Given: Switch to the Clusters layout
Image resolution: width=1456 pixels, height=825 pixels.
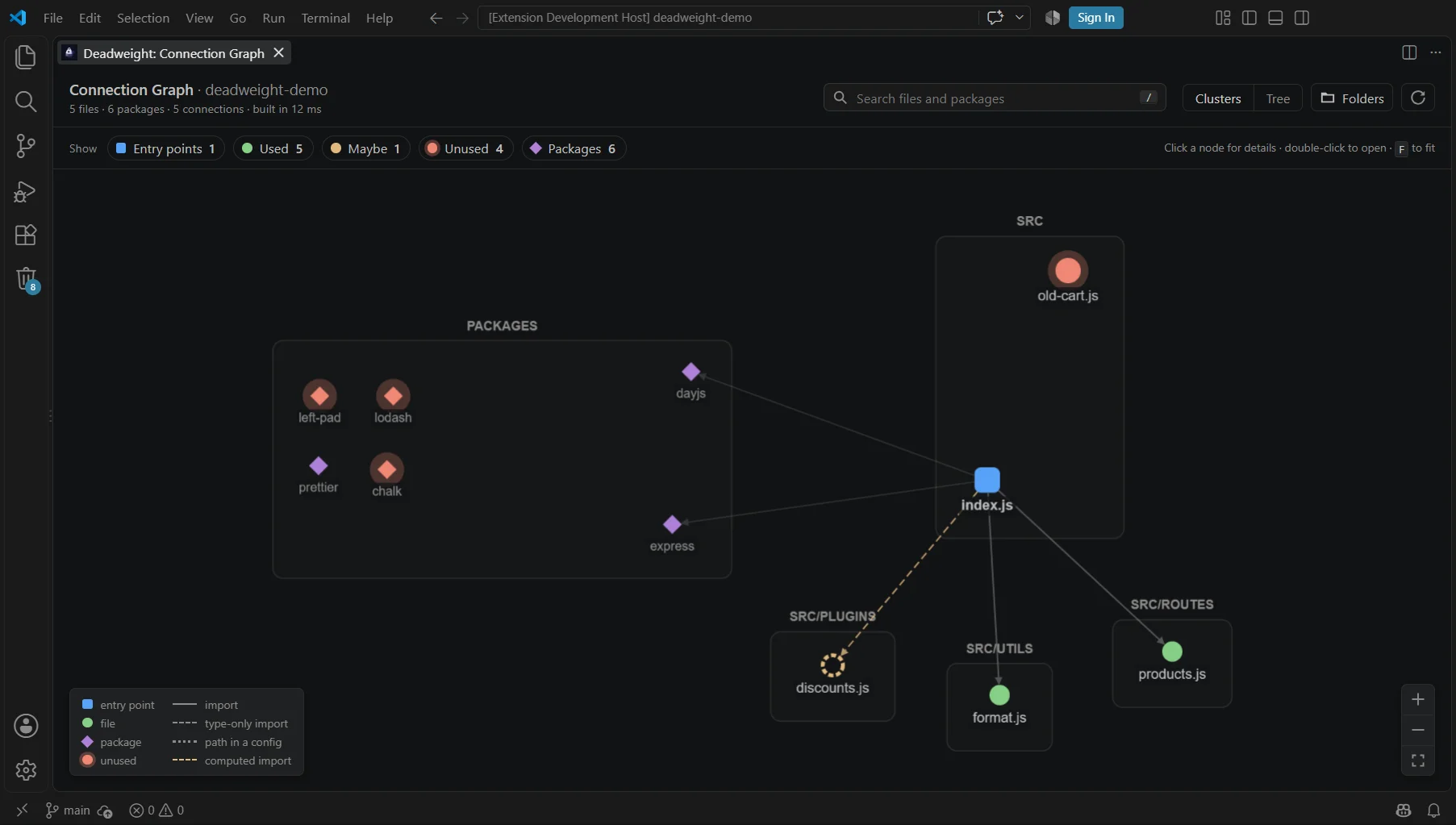Looking at the screenshot, I should [1218, 98].
